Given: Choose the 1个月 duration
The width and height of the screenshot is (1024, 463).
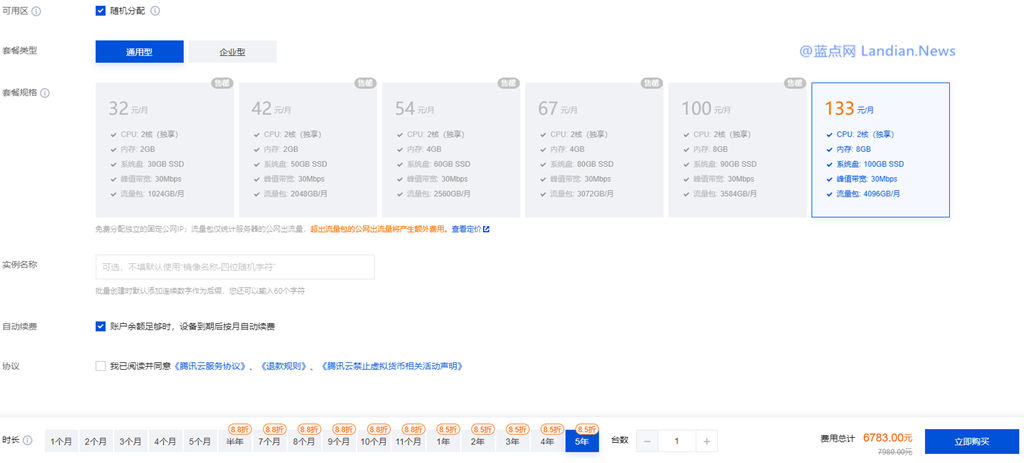Looking at the screenshot, I should coord(61,441).
